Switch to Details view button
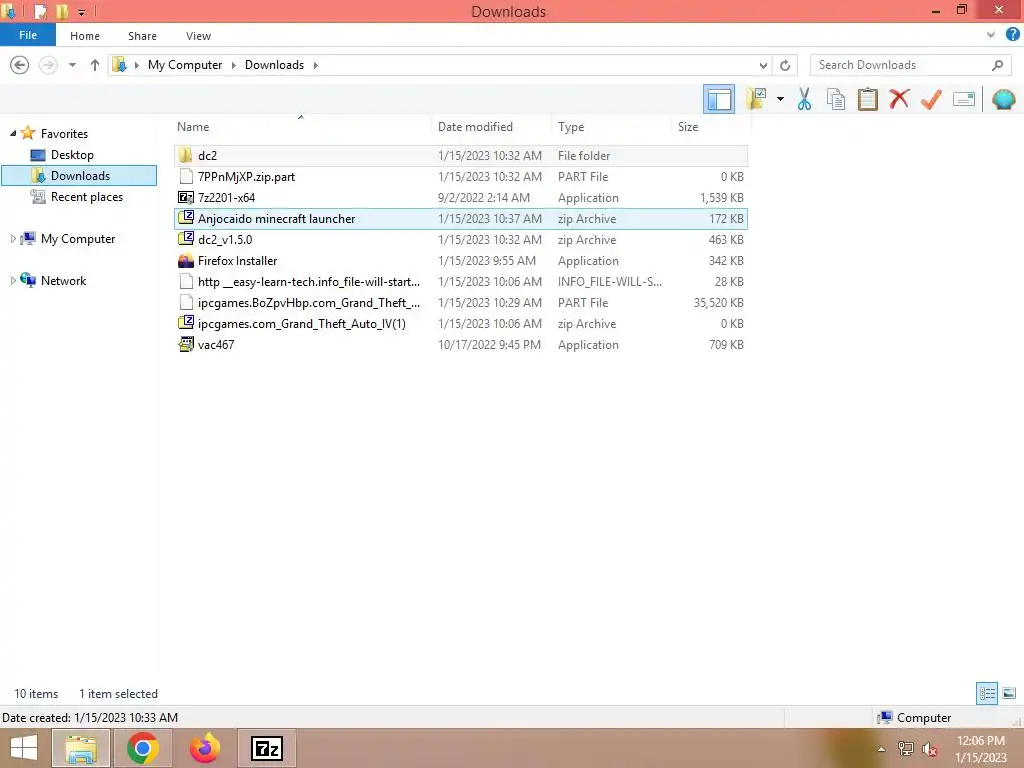 pyautogui.click(x=987, y=693)
